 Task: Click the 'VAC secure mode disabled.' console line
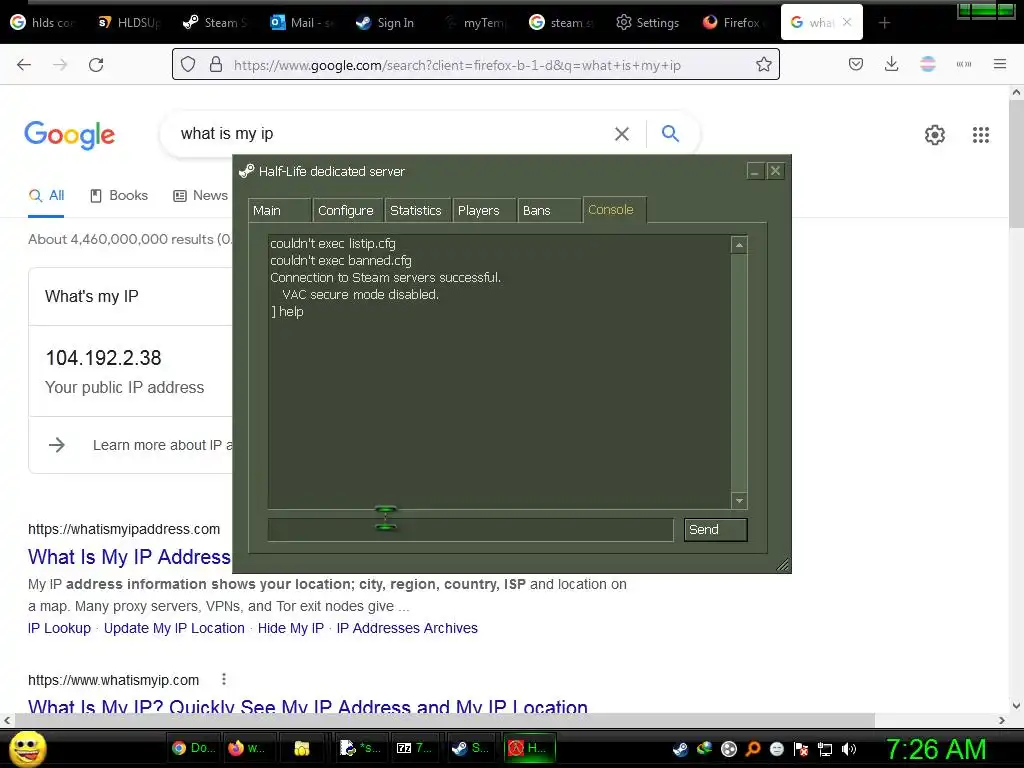pyautogui.click(x=360, y=295)
